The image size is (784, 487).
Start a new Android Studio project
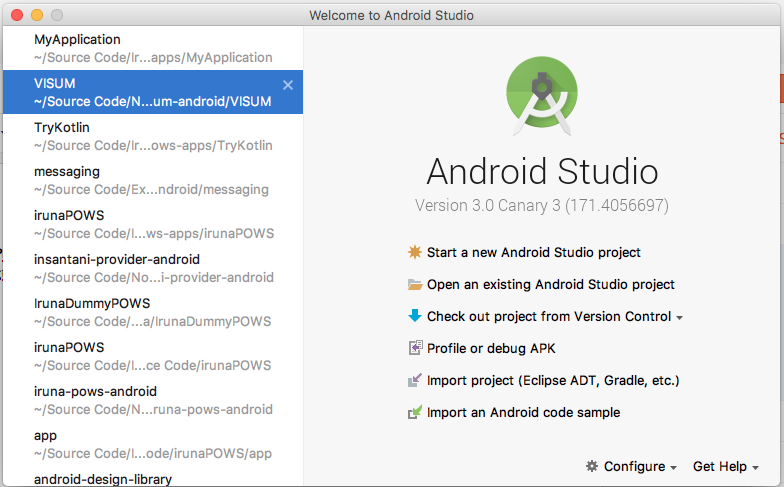coord(533,253)
